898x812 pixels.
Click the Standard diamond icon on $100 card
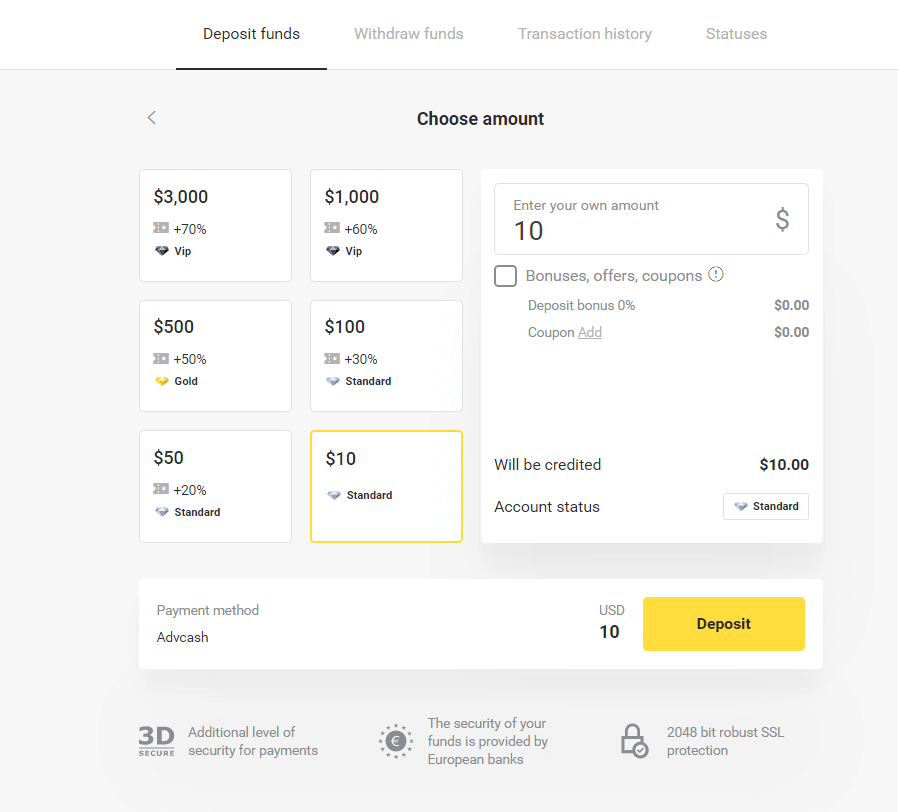coord(332,381)
